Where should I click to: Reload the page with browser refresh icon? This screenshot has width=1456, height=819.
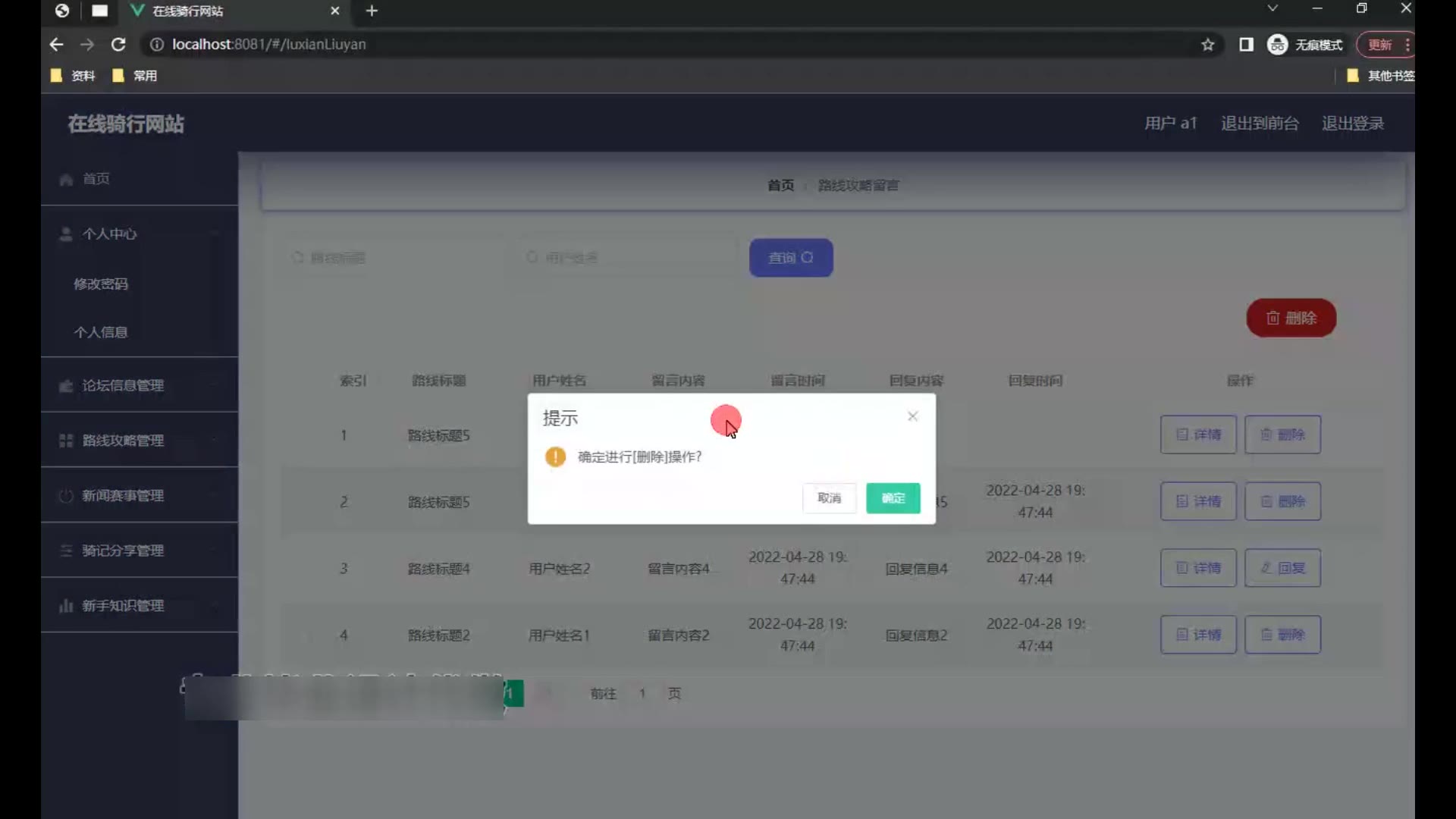click(x=118, y=45)
